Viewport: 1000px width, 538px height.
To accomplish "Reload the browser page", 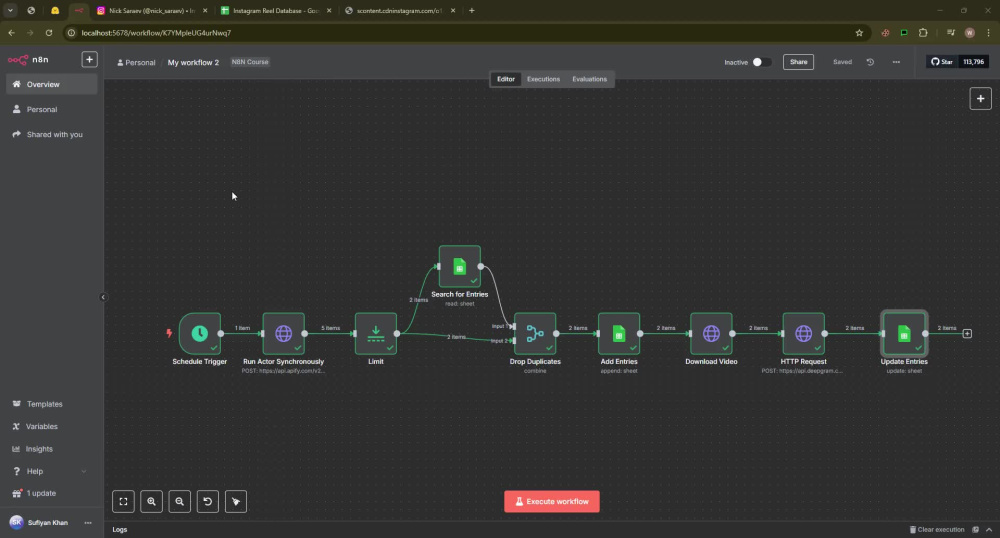I will tap(48, 33).
